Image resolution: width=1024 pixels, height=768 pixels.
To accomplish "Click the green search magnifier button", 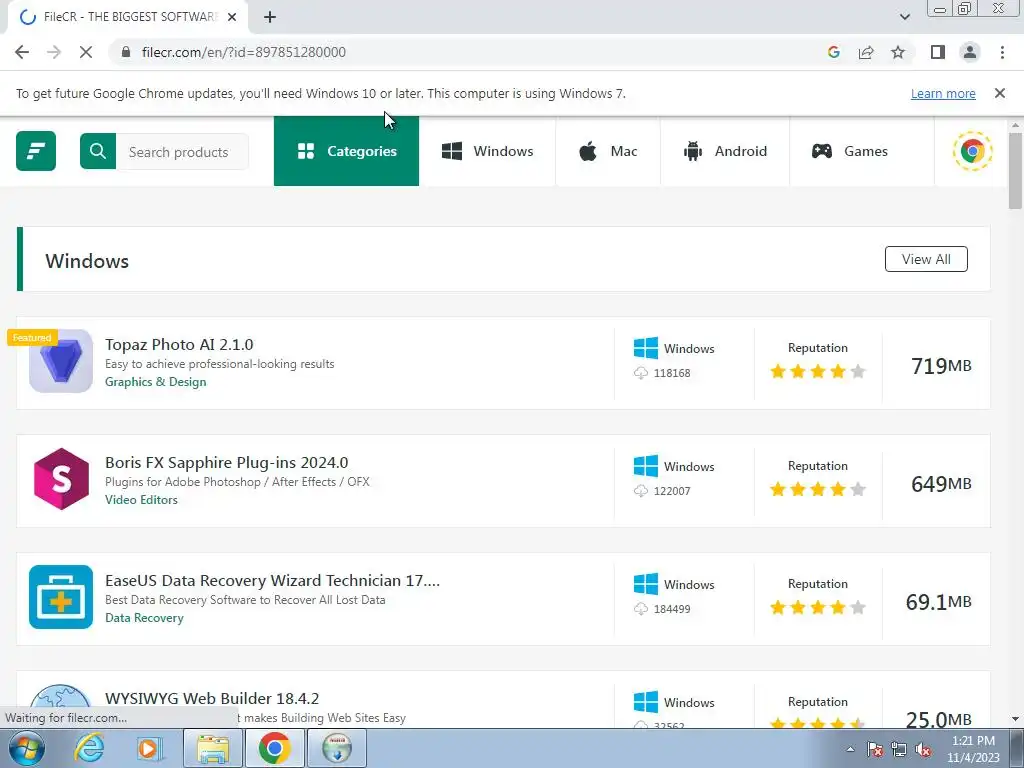I will click(98, 151).
